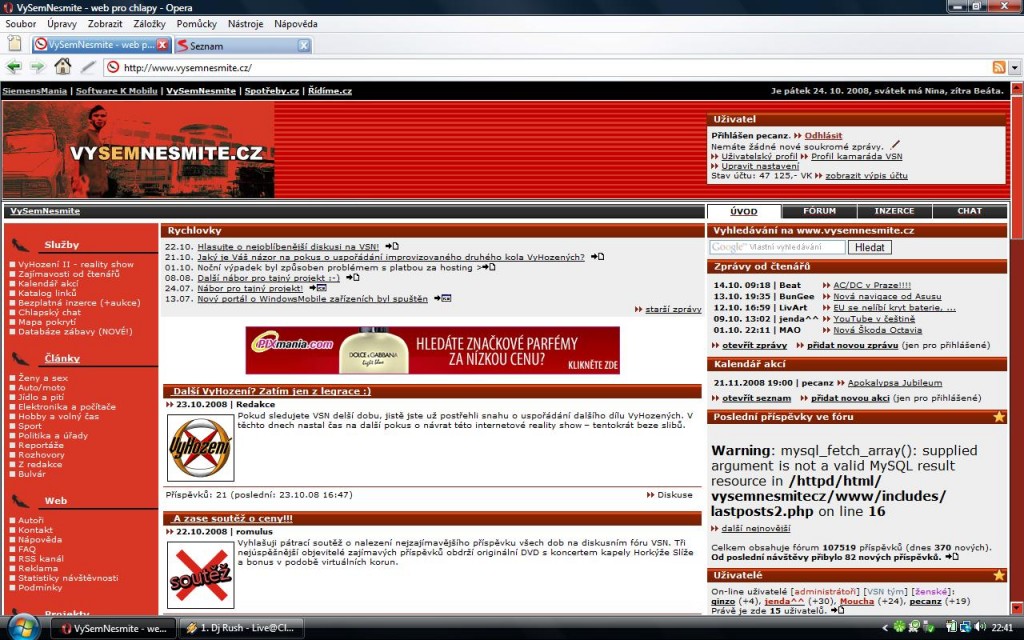The height and width of the screenshot is (640, 1024).
Task: Open Spotřeby.cz top link
Action: tap(272, 91)
